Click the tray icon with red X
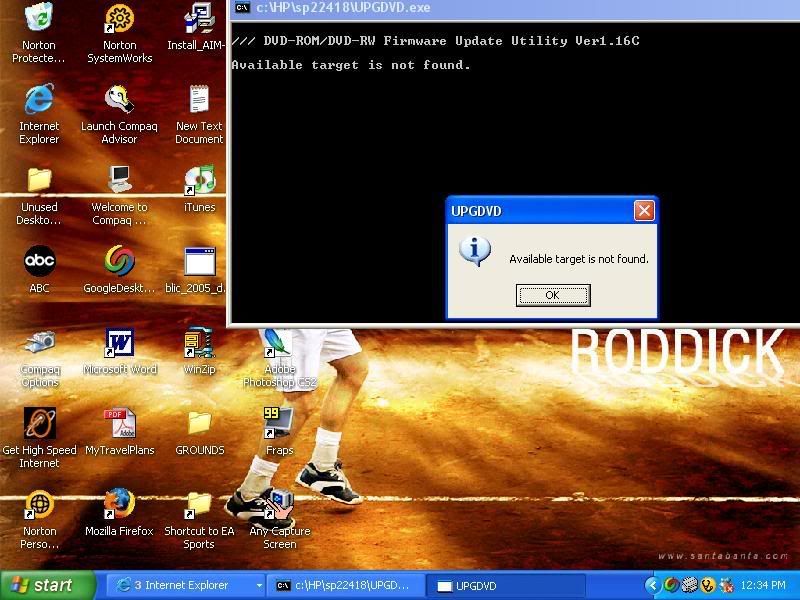This screenshot has height=600, width=800. tap(726, 585)
